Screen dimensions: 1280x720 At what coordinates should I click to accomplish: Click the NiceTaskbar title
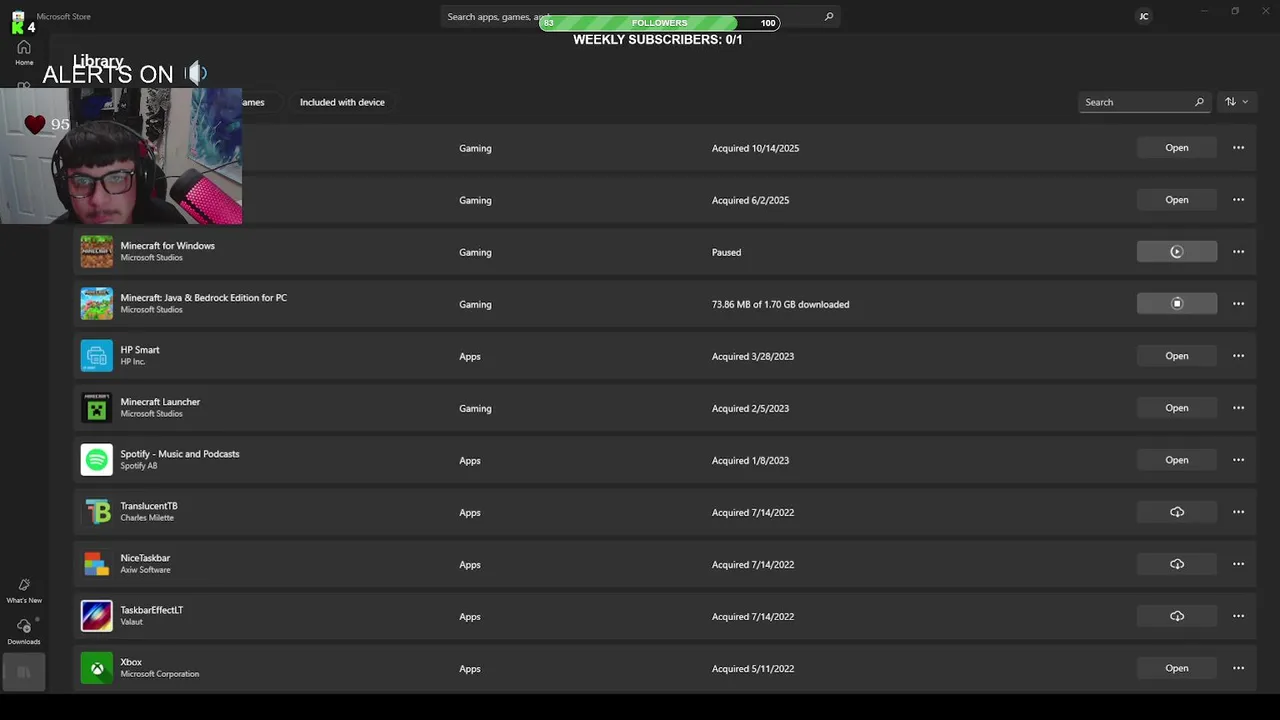tap(145, 558)
